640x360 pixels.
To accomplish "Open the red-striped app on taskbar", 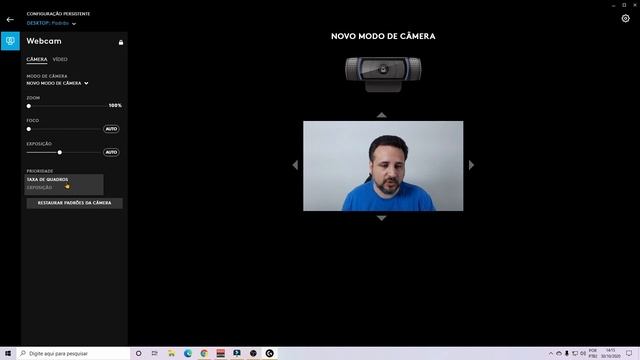I will pyautogui.click(x=220, y=353).
